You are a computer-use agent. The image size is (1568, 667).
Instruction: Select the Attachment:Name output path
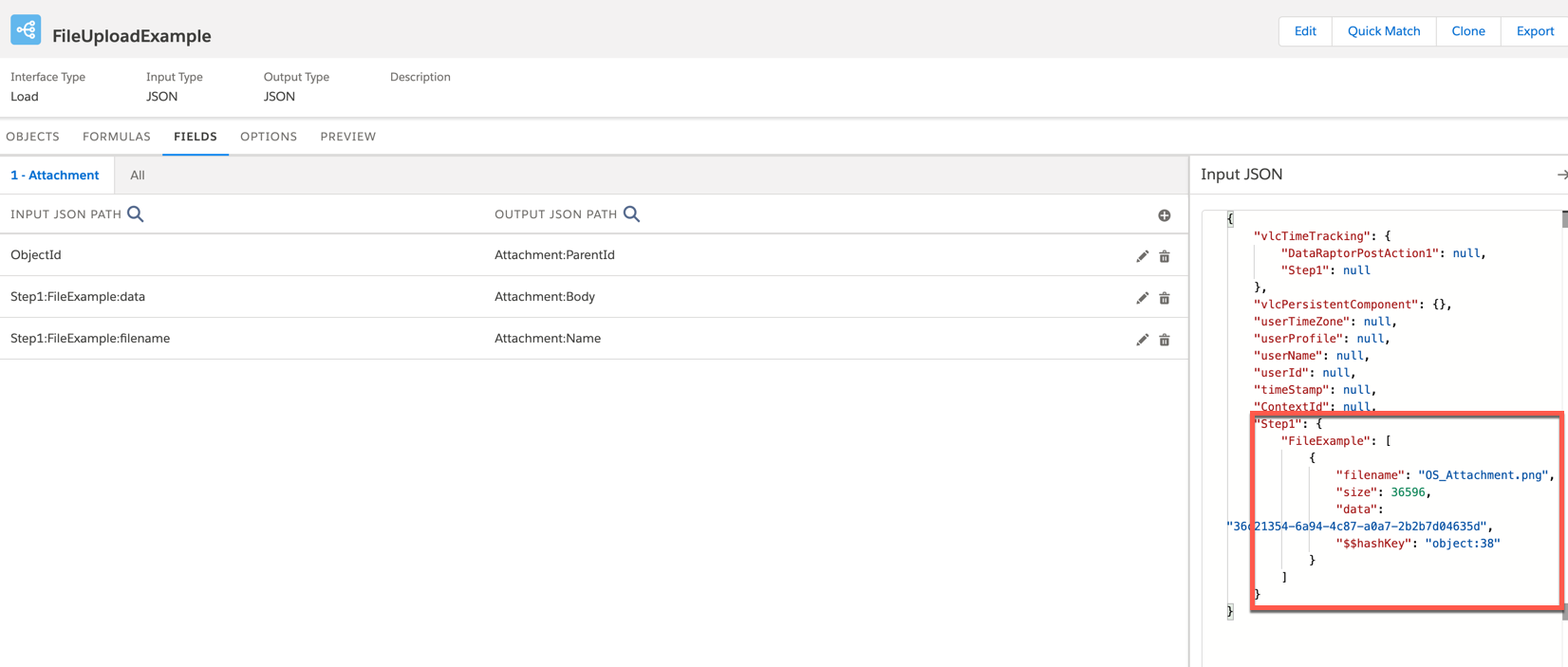click(x=548, y=339)
